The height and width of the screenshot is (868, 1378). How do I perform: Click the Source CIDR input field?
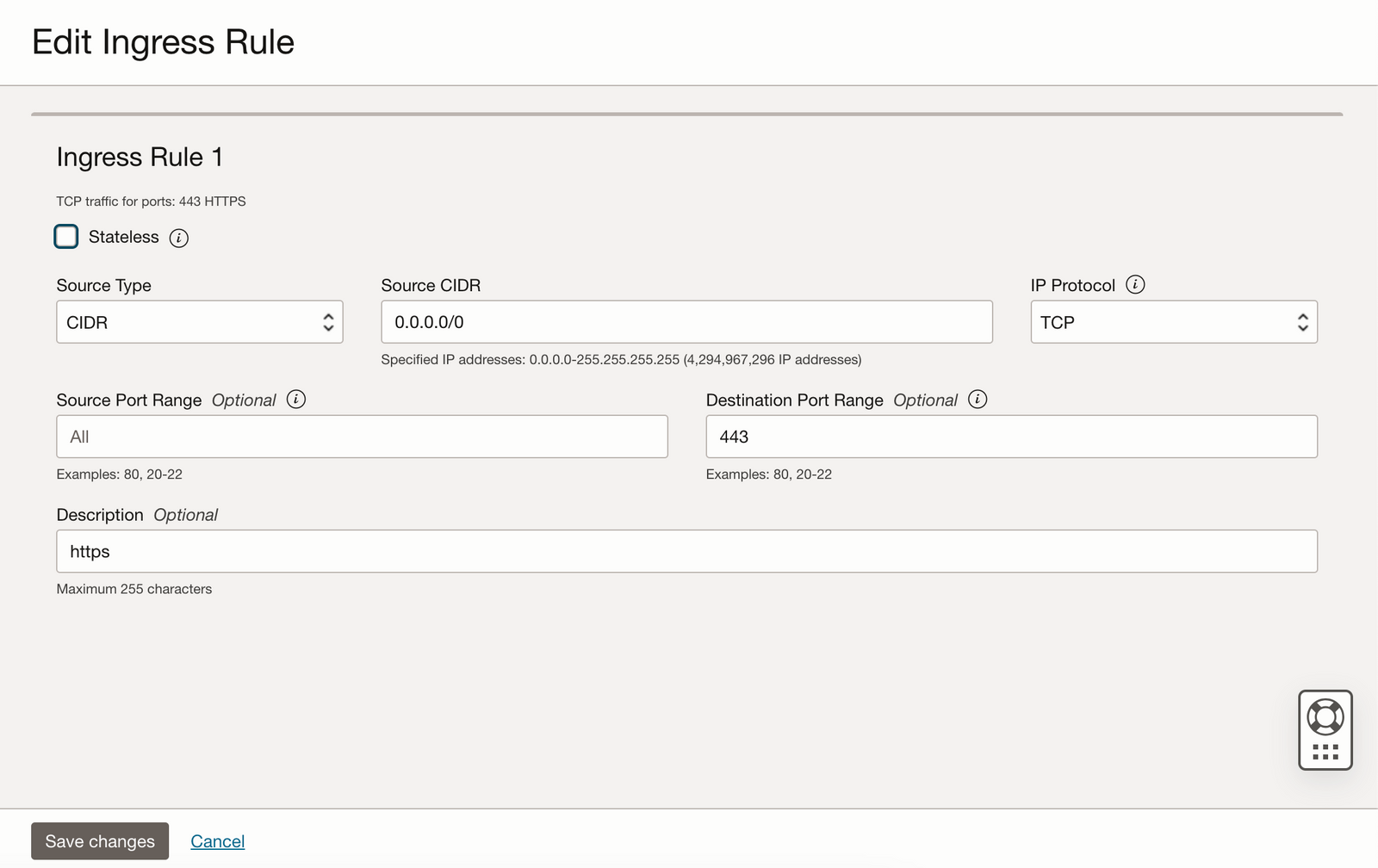point(686,321)
